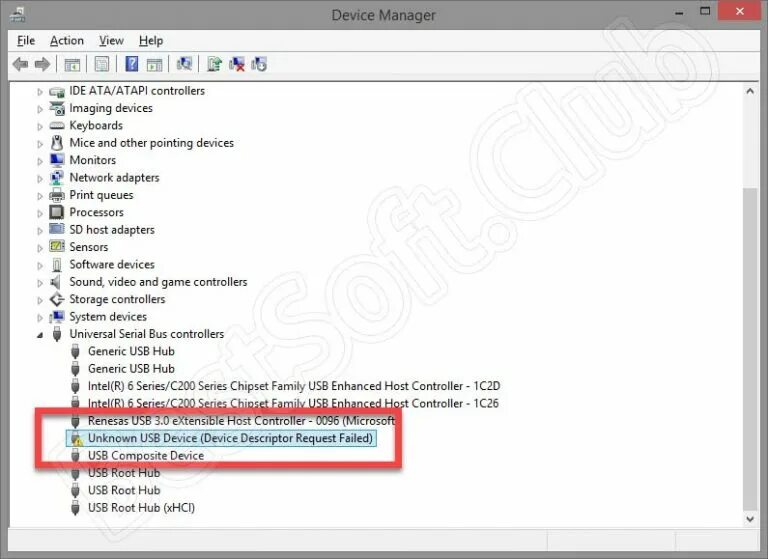Expand the Print queues node

[x=40, y=196]
